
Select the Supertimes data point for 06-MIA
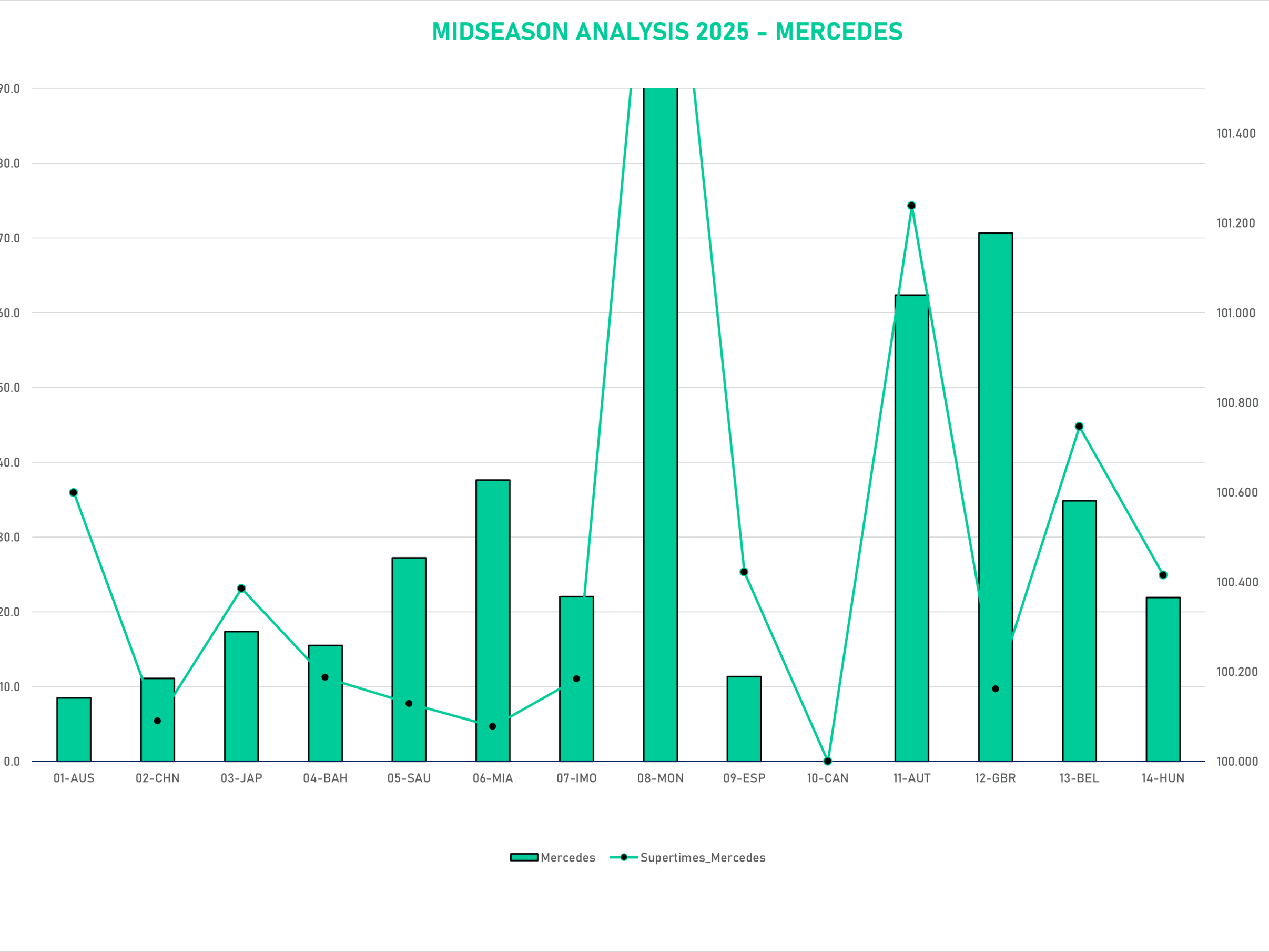492,726
